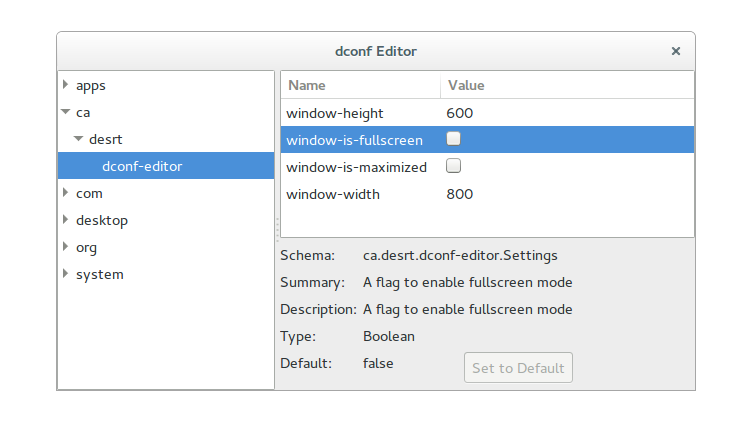The height and width of the screenshot is (423, 752).
Task: Select the window-height row
Action: pos(487,113)
